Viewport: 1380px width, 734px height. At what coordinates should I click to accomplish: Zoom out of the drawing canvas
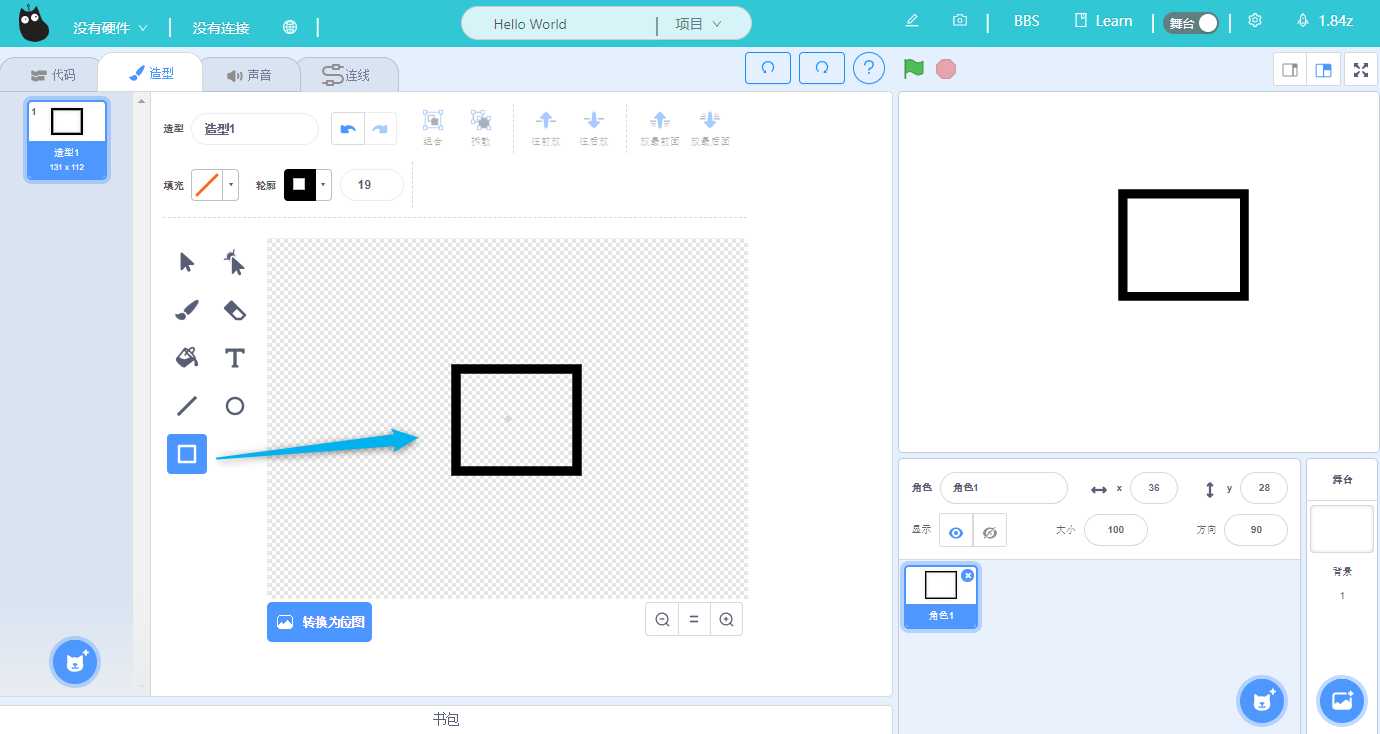click(x=662, y=620)
